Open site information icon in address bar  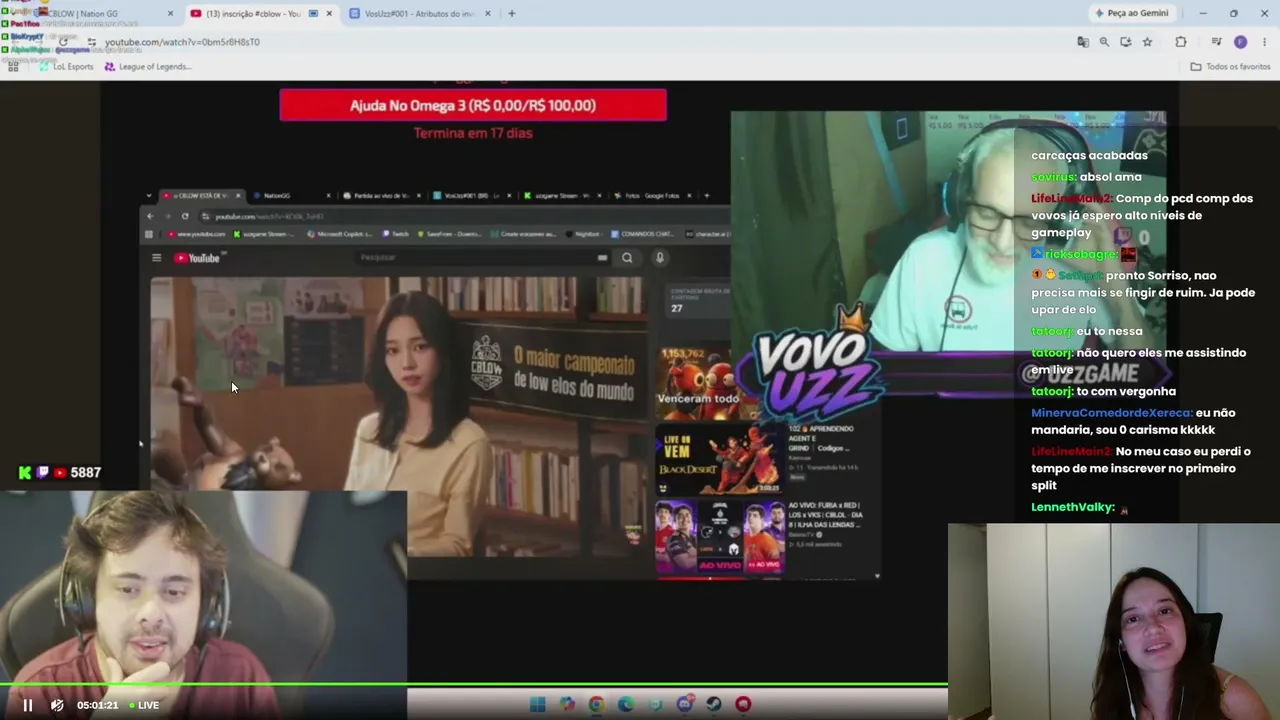click(x=91, y=42)
